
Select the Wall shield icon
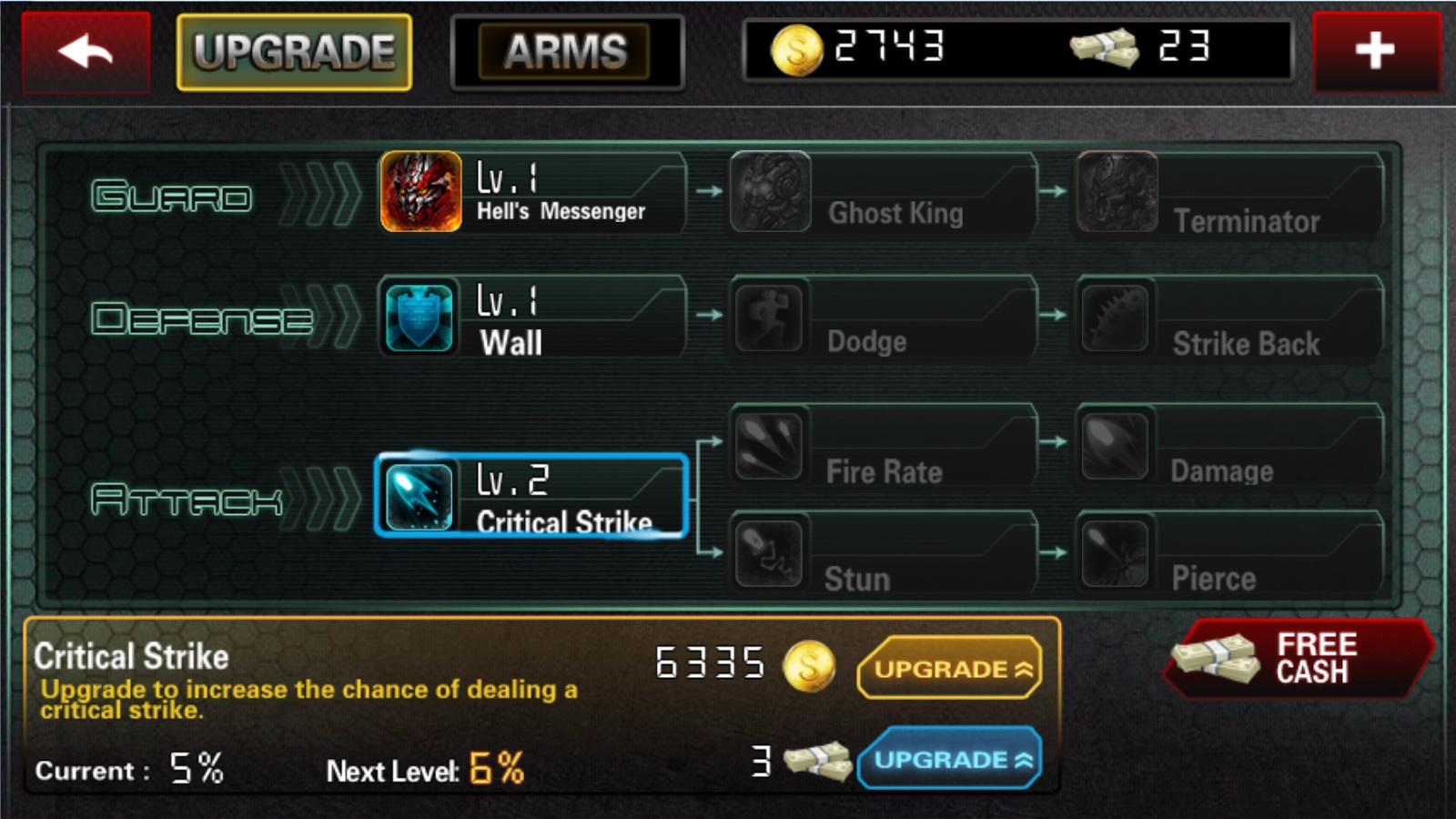pyautogui.click(x=419, y=317)
